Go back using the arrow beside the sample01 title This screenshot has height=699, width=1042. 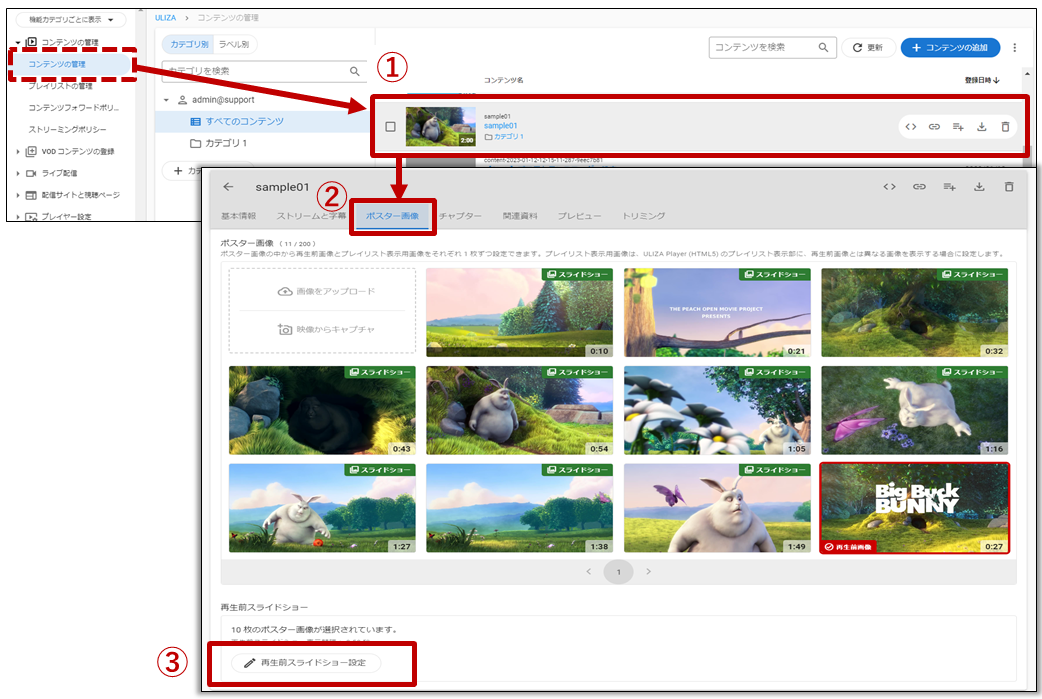click(229, 187)
